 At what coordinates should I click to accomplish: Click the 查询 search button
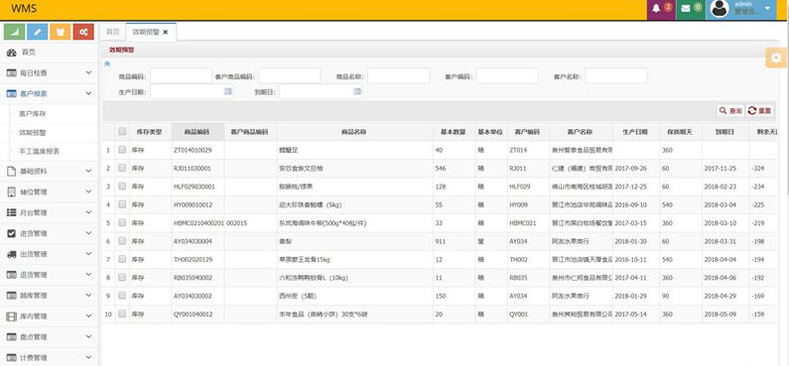(x=730, y=111)
